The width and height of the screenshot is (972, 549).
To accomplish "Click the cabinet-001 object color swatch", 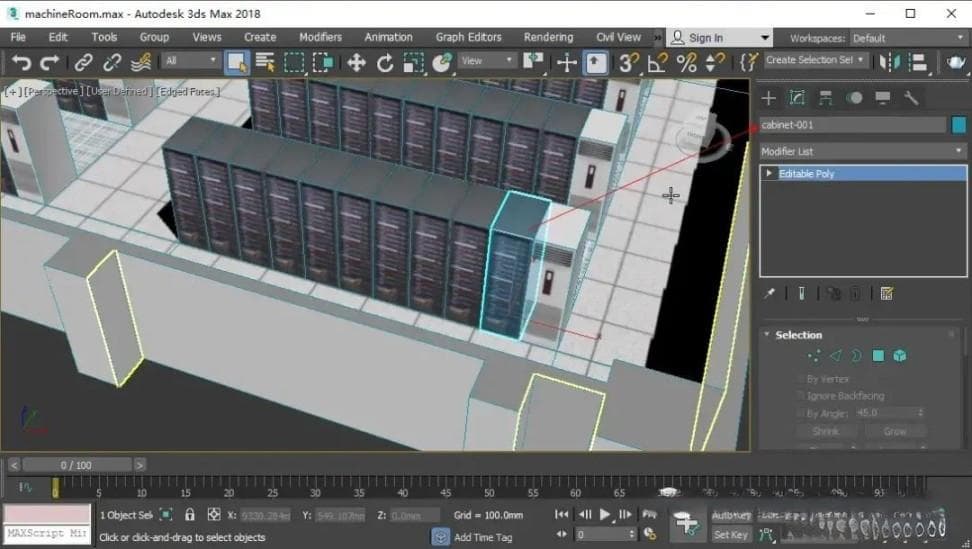I will (958, 125).
